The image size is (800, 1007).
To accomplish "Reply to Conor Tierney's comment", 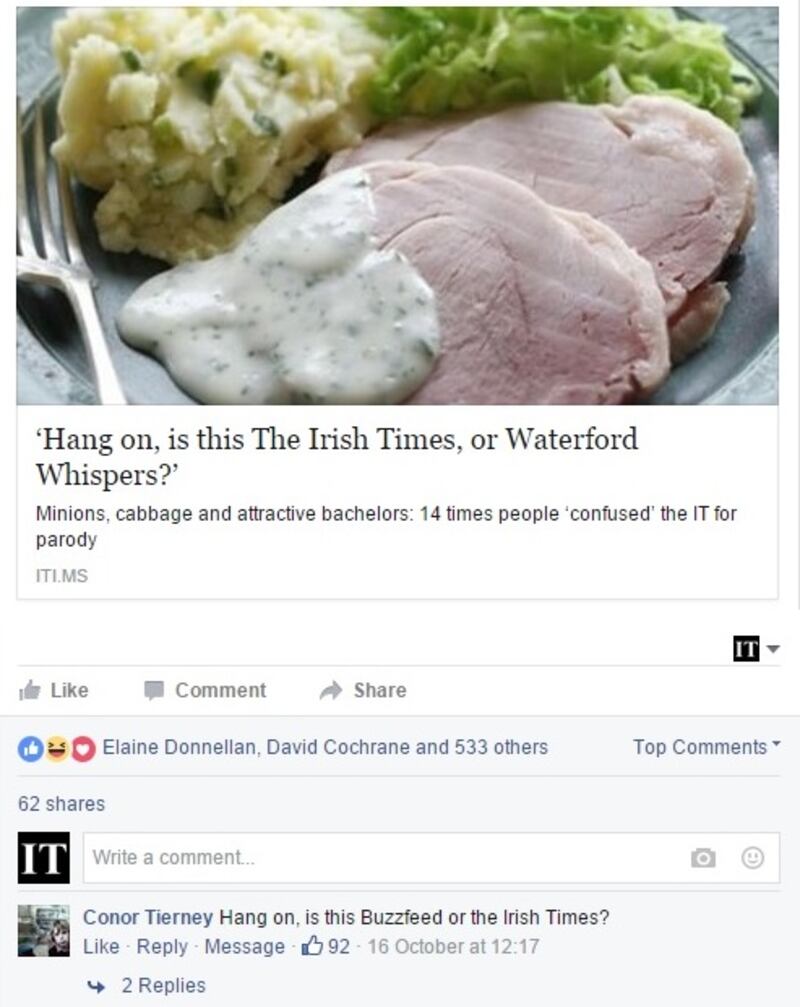I will coord(162,947).
